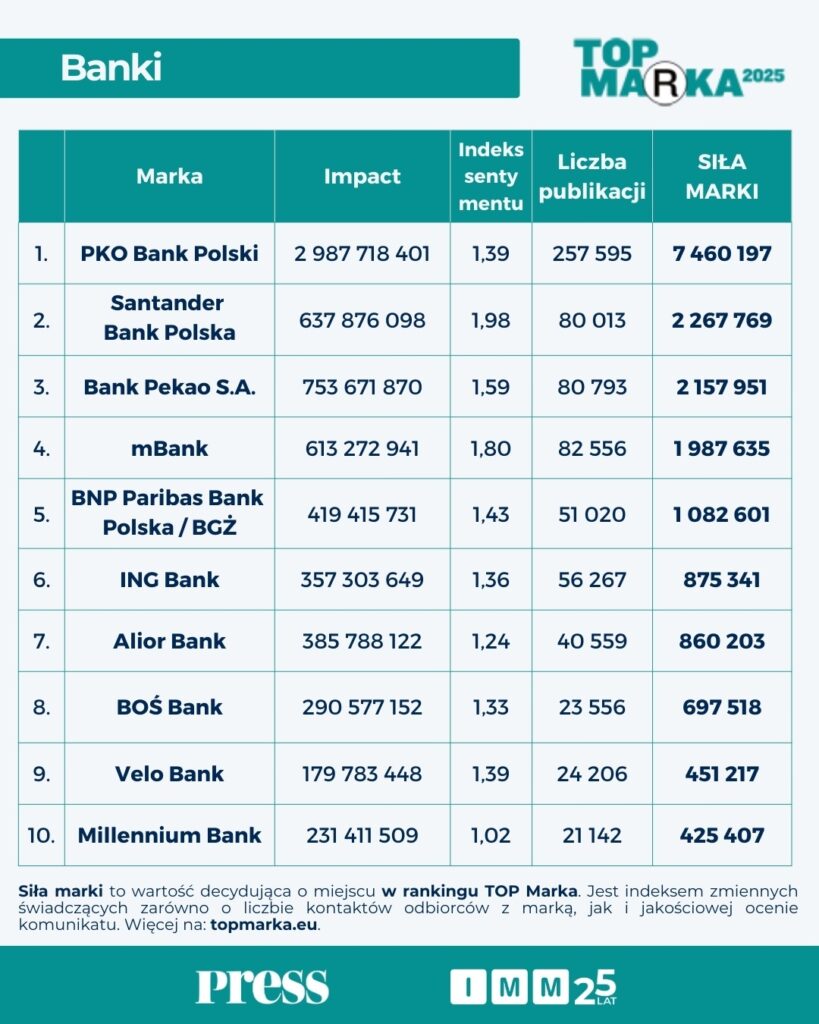Select the PKO Bank Polski row name

(169, 253)
